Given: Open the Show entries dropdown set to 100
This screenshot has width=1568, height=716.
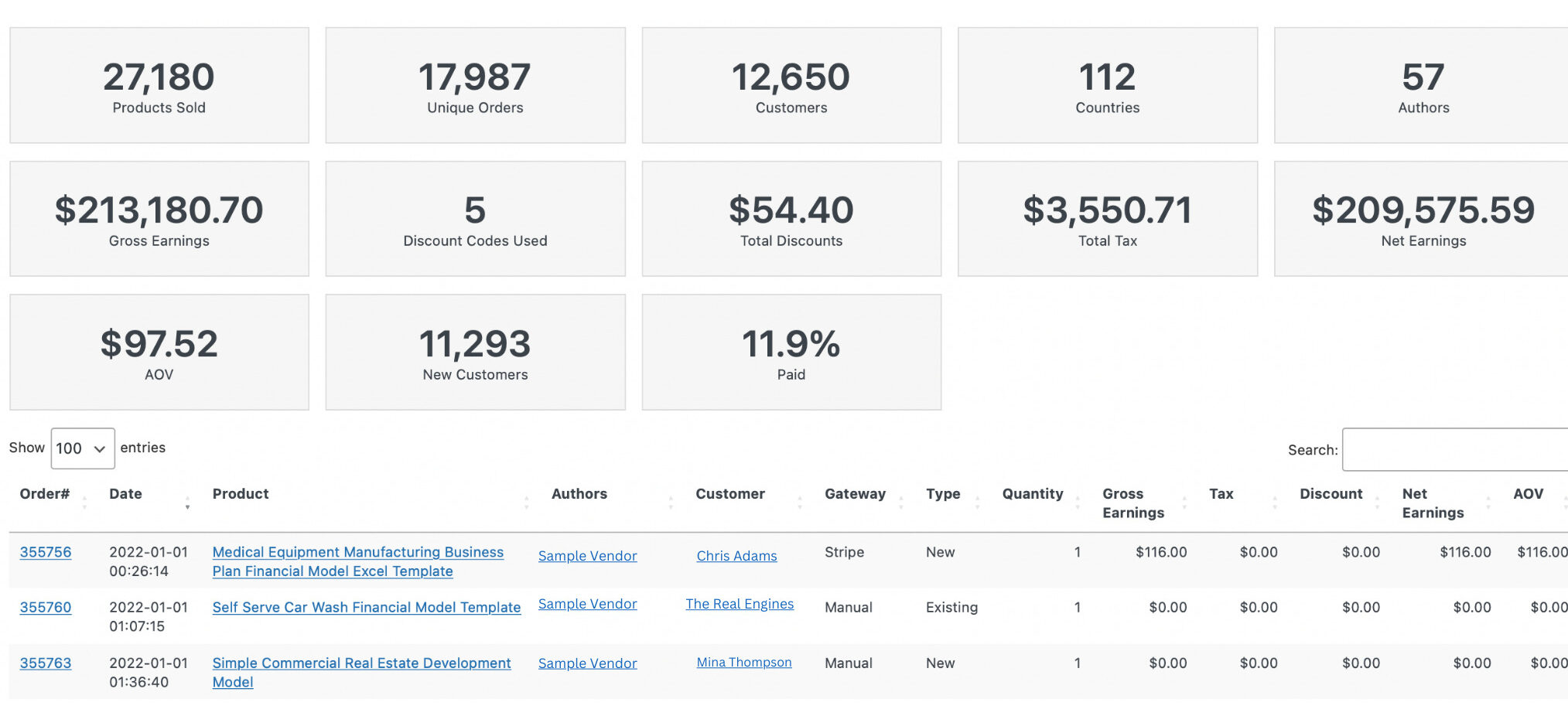Looking at the screenshot, I should (83, 448).
